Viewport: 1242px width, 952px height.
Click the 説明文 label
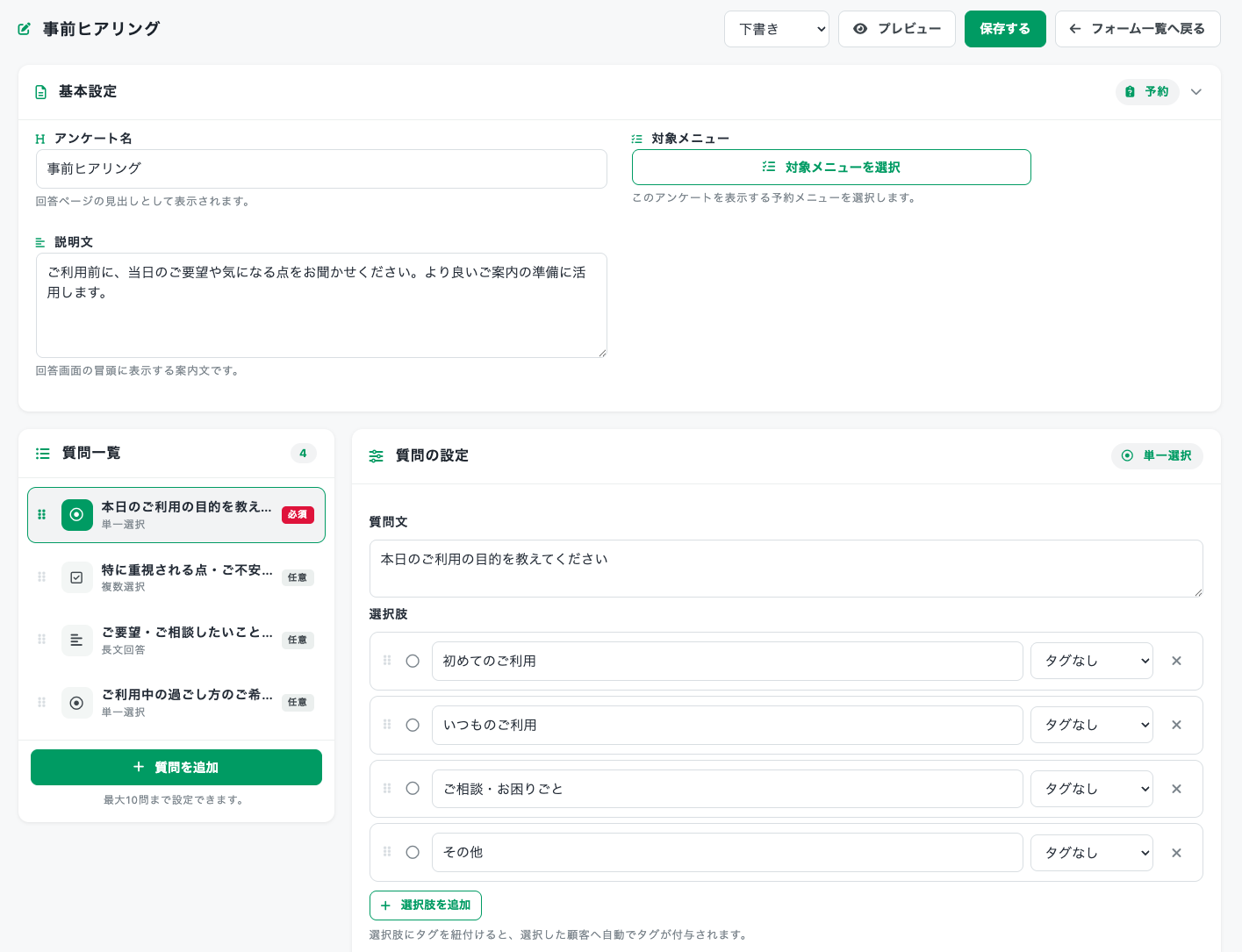point(74,242)
